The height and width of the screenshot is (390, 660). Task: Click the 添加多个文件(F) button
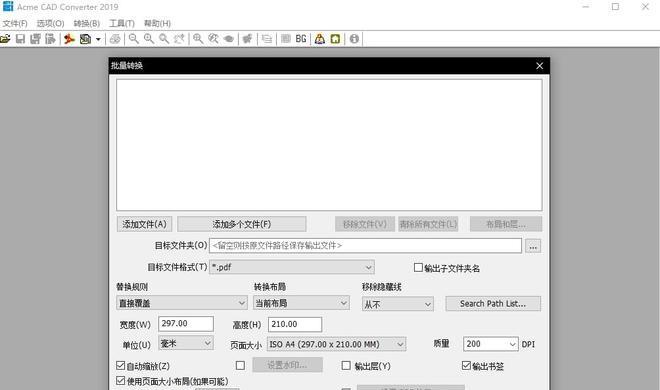point(242,224)
